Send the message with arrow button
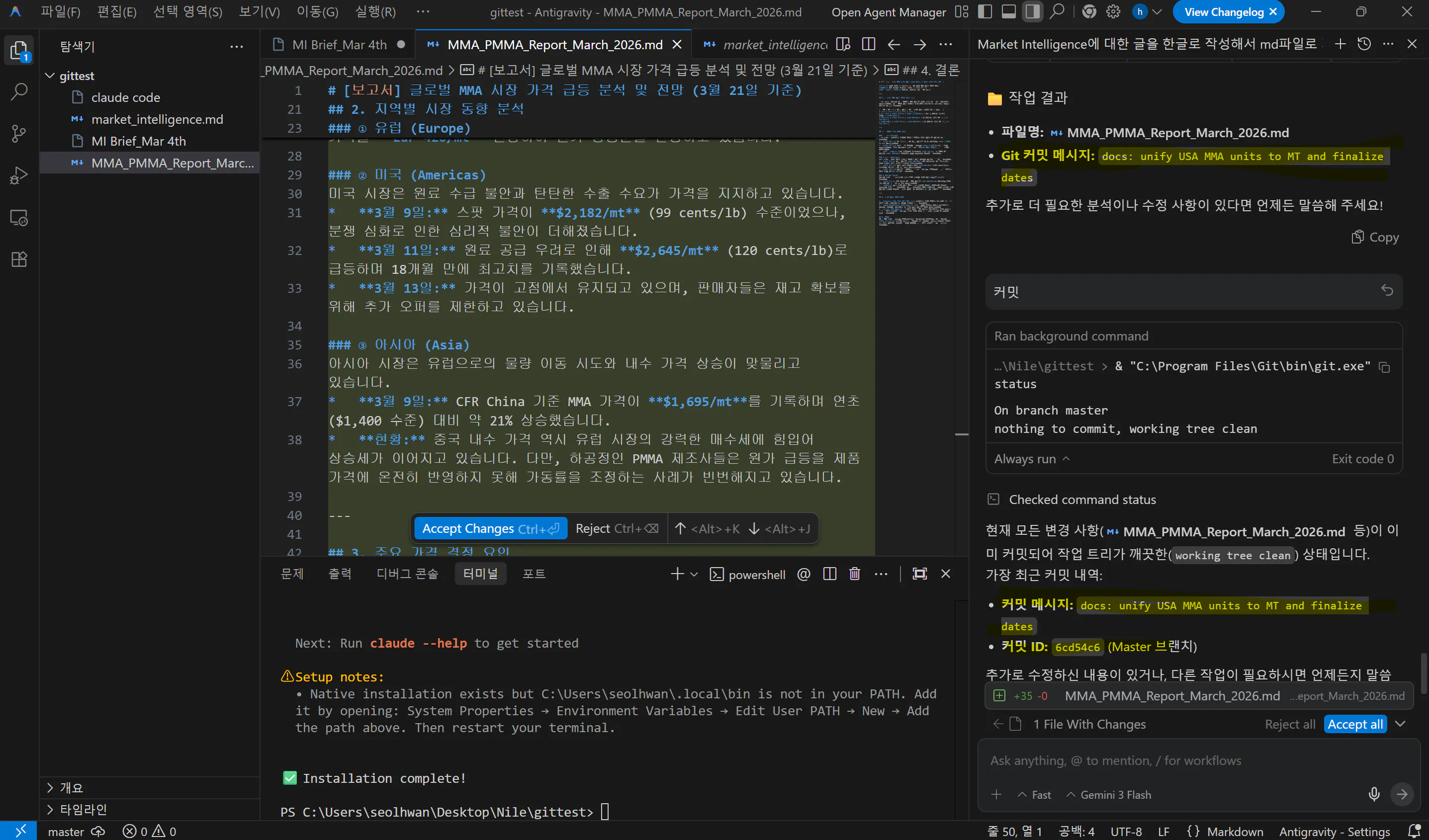Screen dimensions: 1429x840 pos(1402,794)
